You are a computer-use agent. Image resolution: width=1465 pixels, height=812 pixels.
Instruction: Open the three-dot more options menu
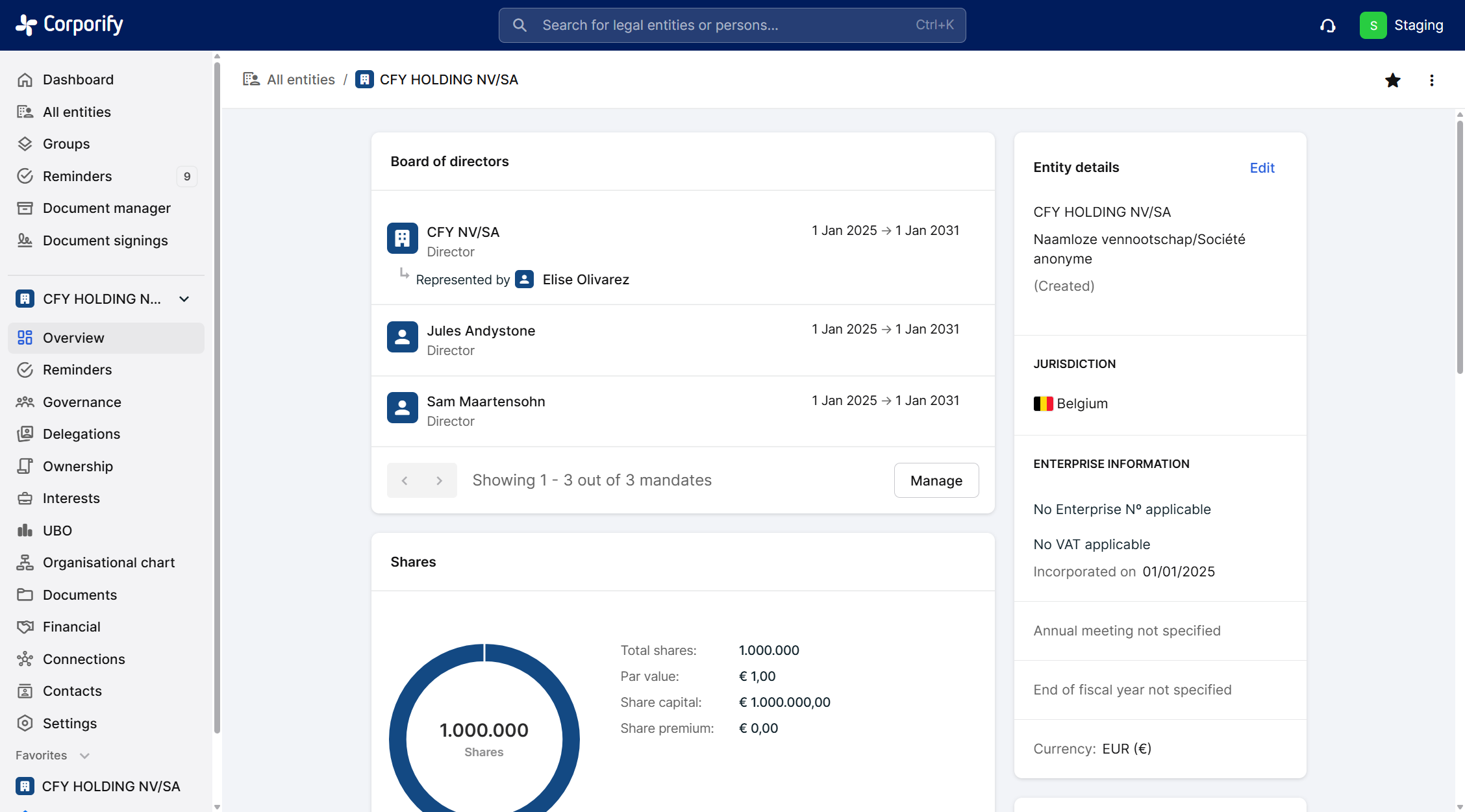pyautogui.click(x=1431, y=80)
